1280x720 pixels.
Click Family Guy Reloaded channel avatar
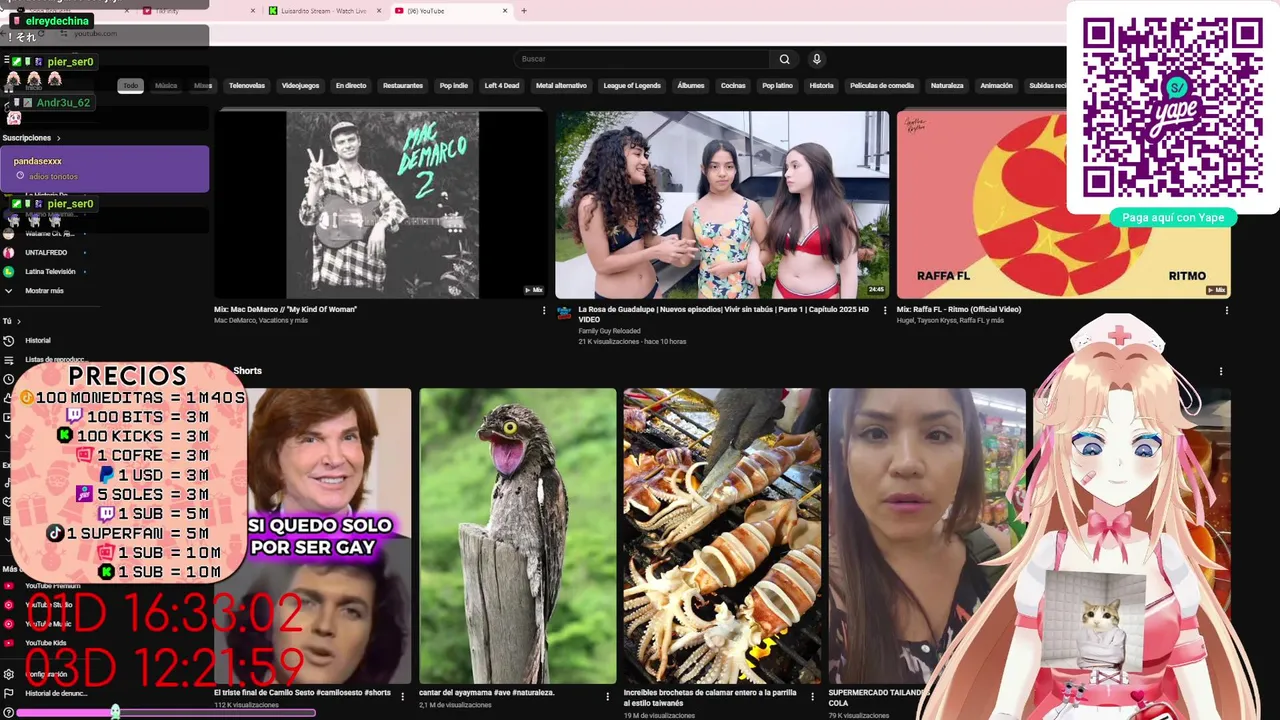click(564, 313)
